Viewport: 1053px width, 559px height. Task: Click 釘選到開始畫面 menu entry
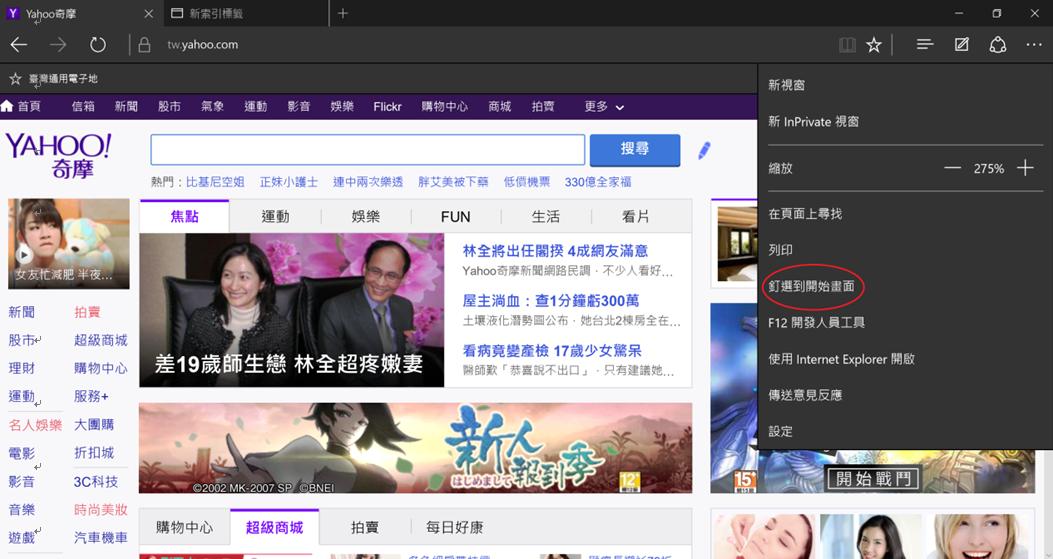tap(904, 286)
